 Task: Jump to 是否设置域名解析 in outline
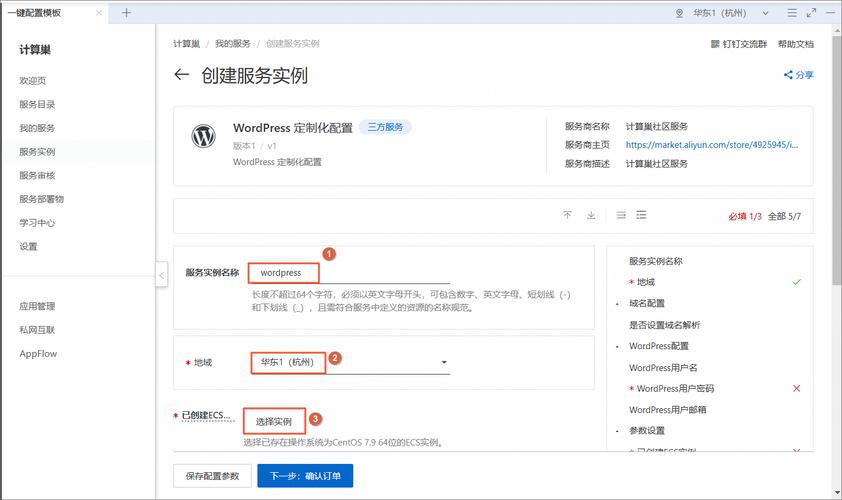coord(664,325)
